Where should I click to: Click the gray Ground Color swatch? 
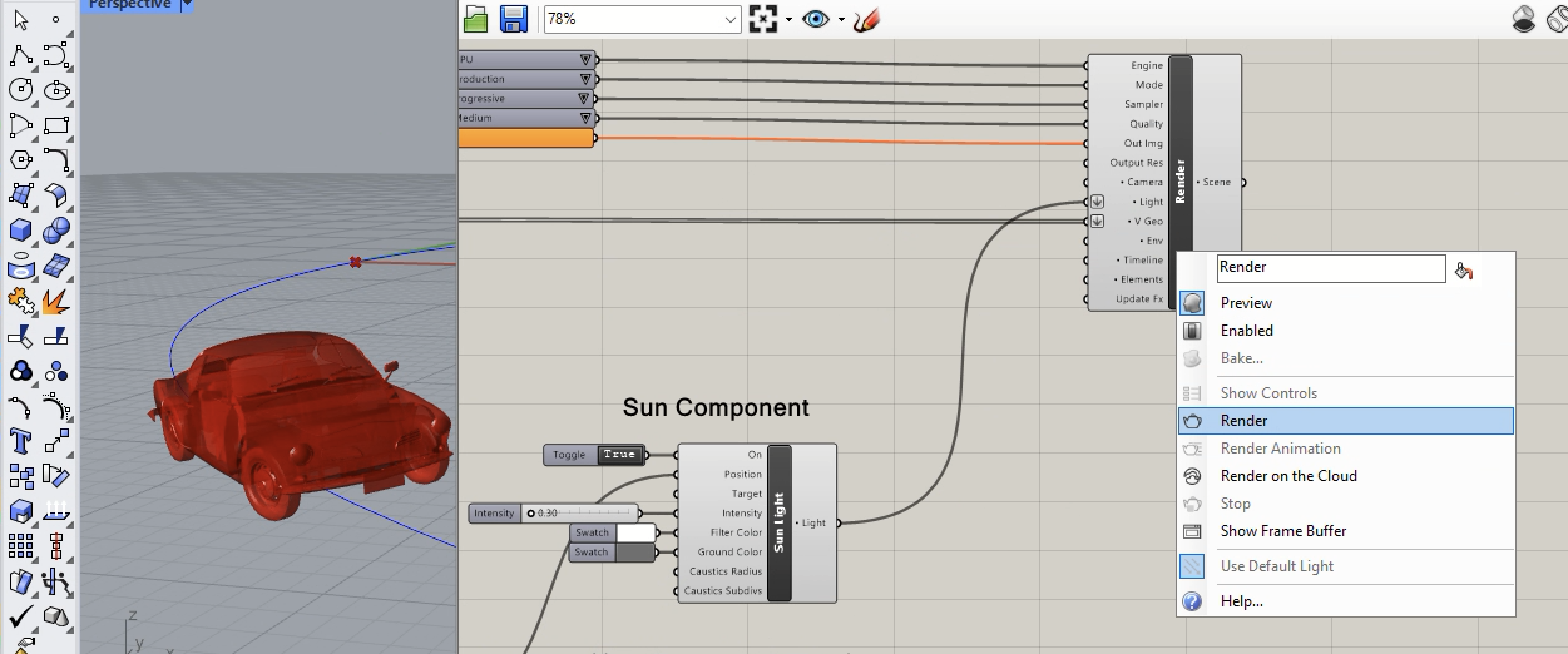coord(635,552)
